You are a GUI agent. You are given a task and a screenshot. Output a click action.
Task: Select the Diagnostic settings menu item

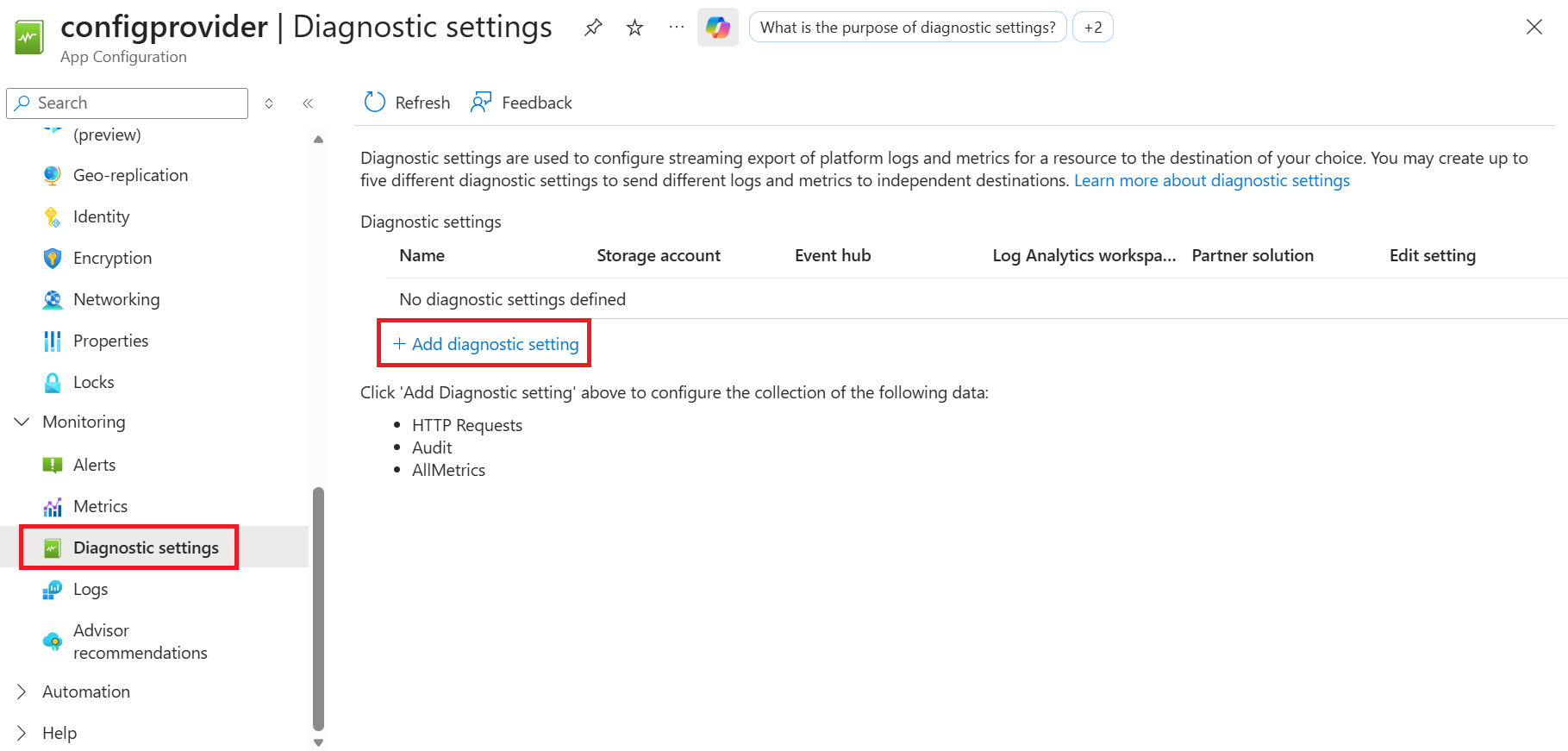[x=146, y=548]
